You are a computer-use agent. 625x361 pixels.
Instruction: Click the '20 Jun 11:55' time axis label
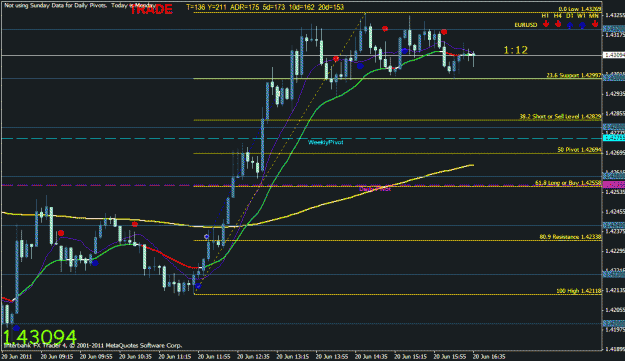(x=214, y=356)
